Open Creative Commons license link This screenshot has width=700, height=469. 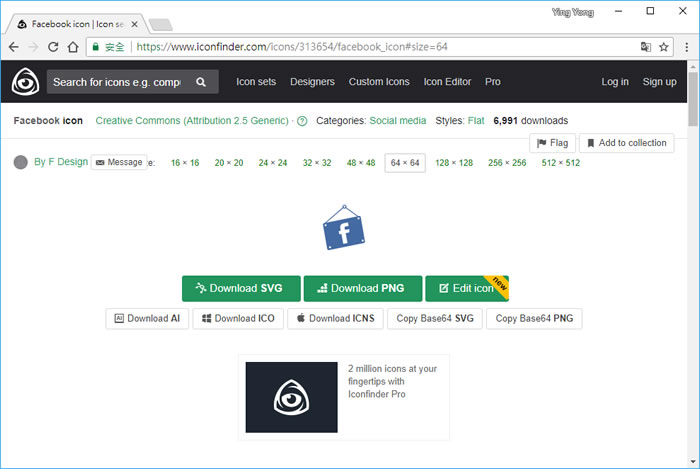pyautogui.click(x=192, y=120)
